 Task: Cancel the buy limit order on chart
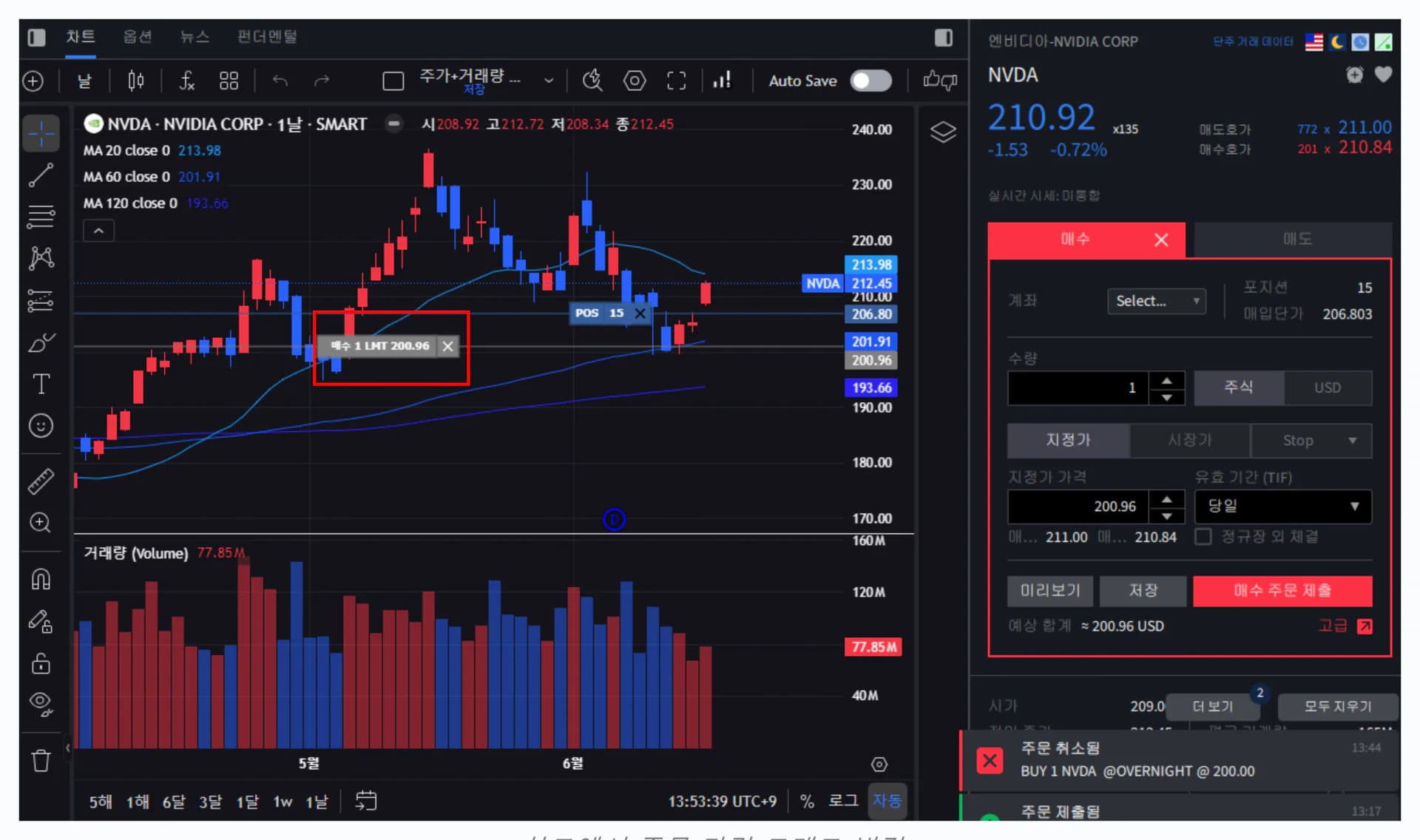pos(447,346)
